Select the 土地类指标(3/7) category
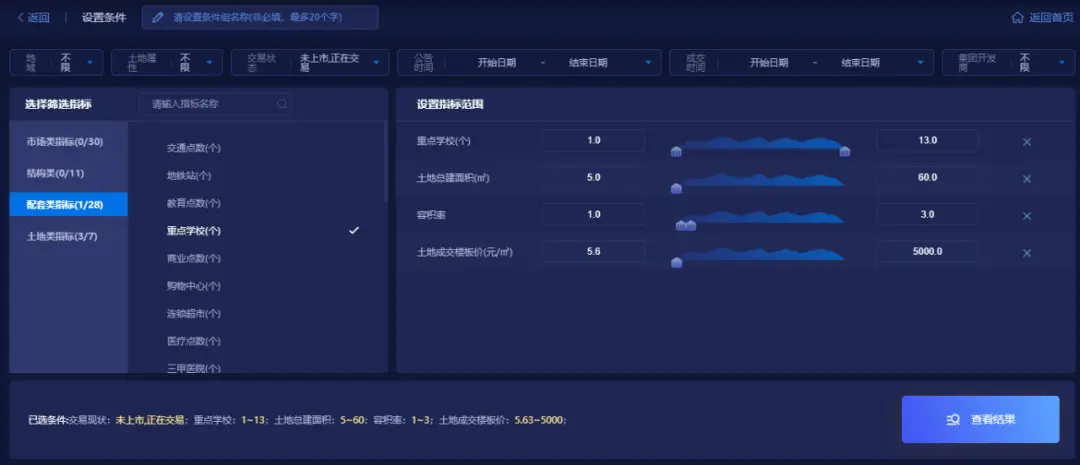Screen dimensions: 1080x465 [x=68, y=236]
